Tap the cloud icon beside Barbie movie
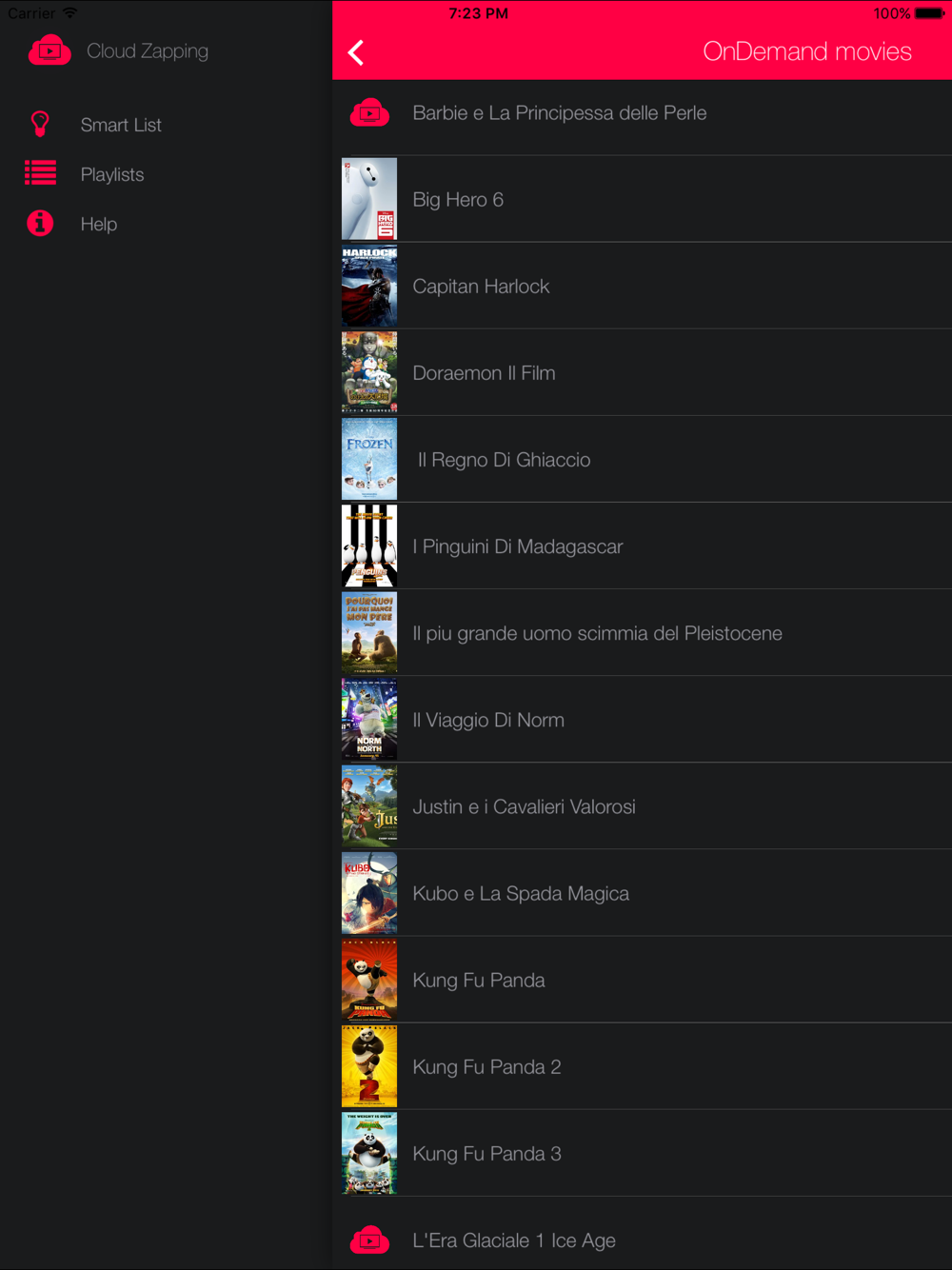This screenshot has width=952, height=1270. coord(369,113)
